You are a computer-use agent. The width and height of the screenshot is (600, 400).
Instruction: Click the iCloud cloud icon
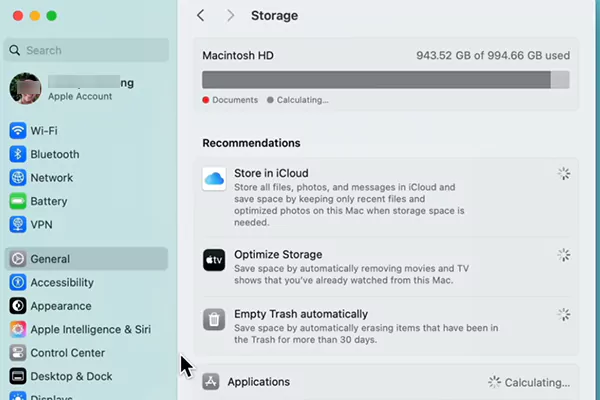(x=214, y=179)
